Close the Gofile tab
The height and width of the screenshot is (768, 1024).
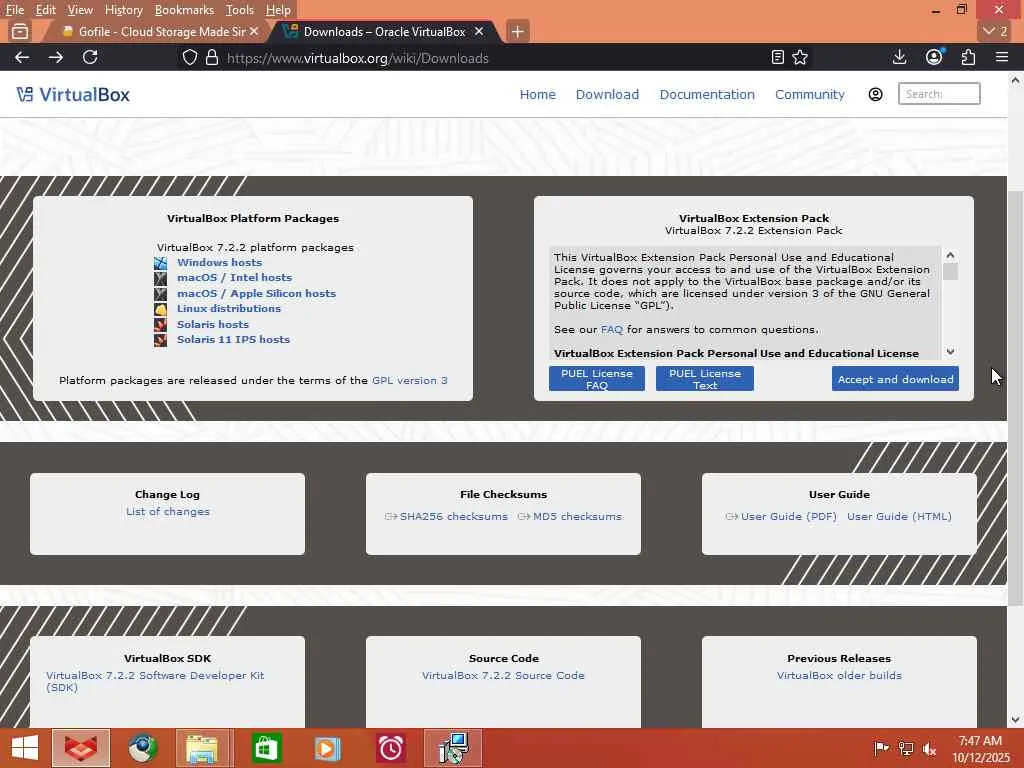tap(254, 31)
